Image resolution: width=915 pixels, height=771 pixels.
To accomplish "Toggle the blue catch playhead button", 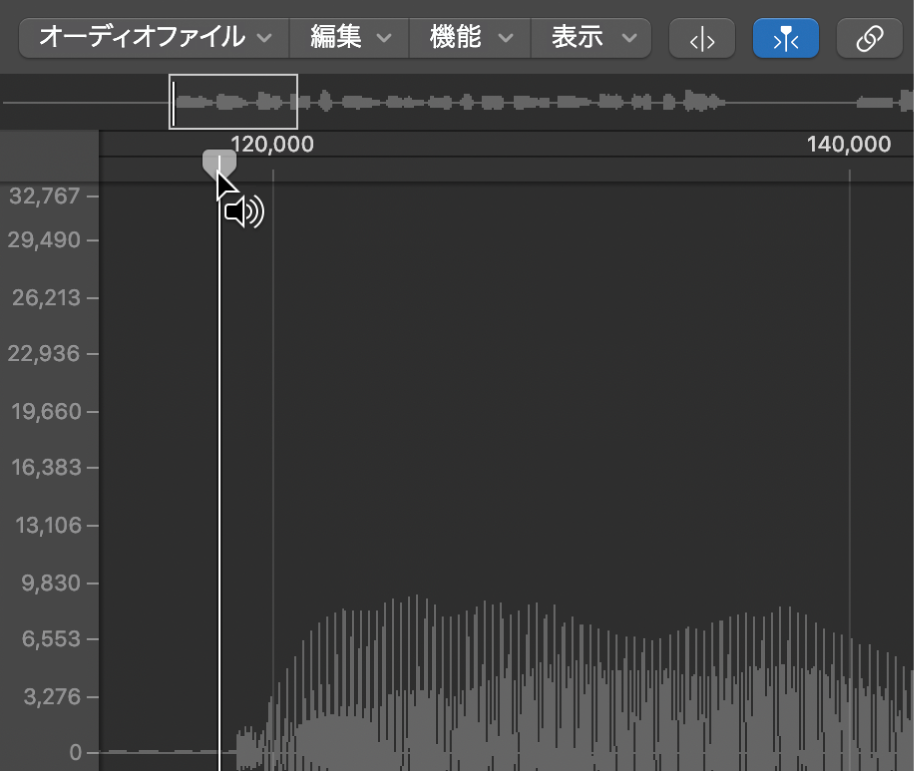I will click(x=785, y=38).
